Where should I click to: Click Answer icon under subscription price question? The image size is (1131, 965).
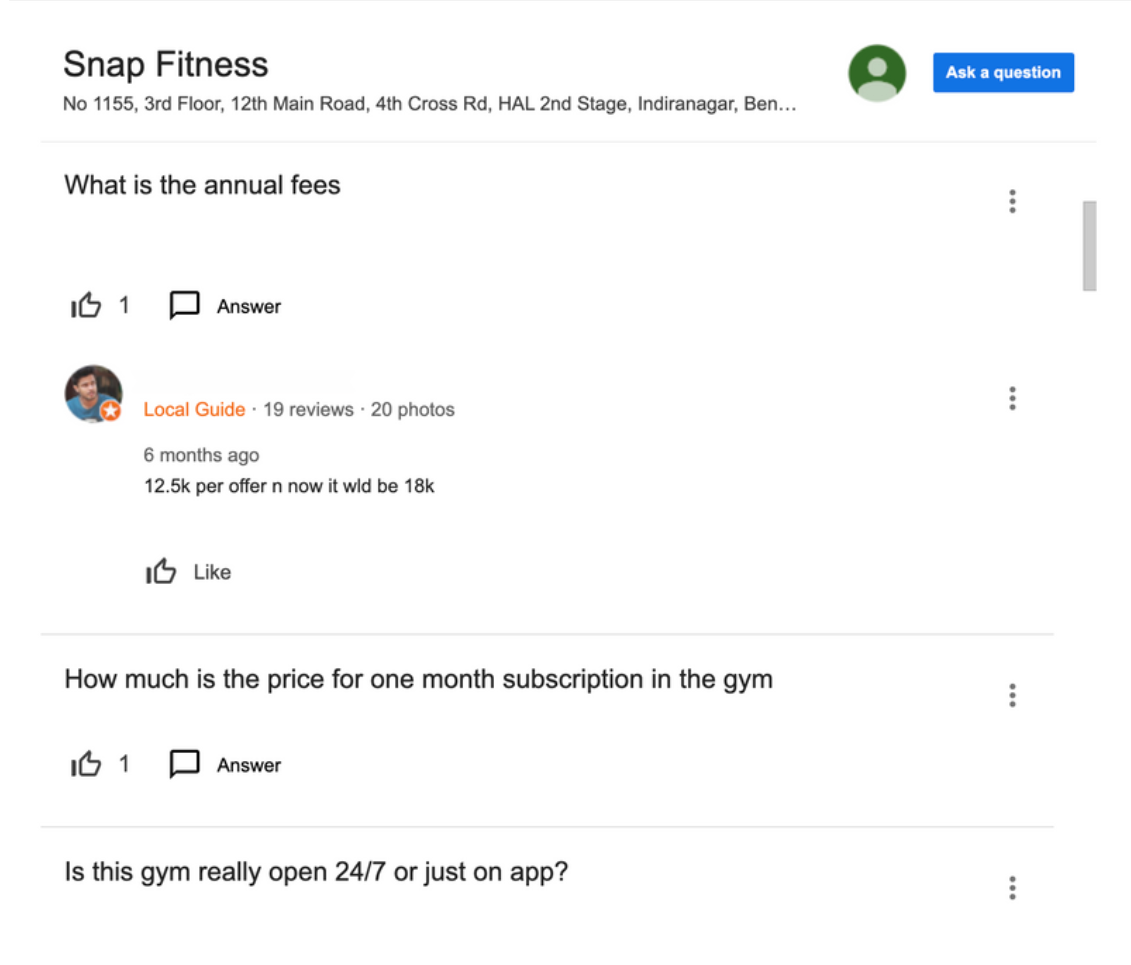pos(184,764)
